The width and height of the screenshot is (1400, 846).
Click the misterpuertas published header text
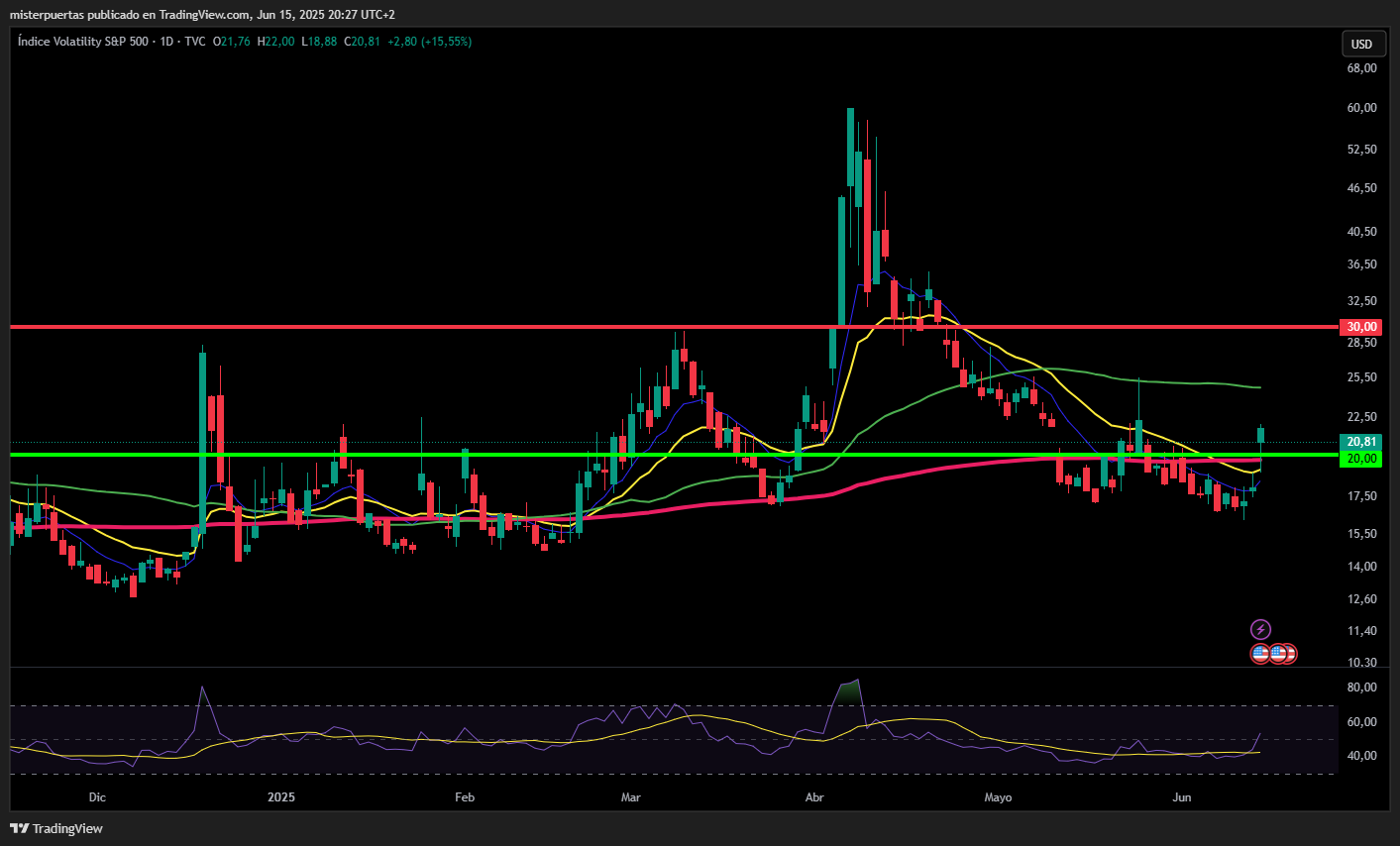(202, 15)
